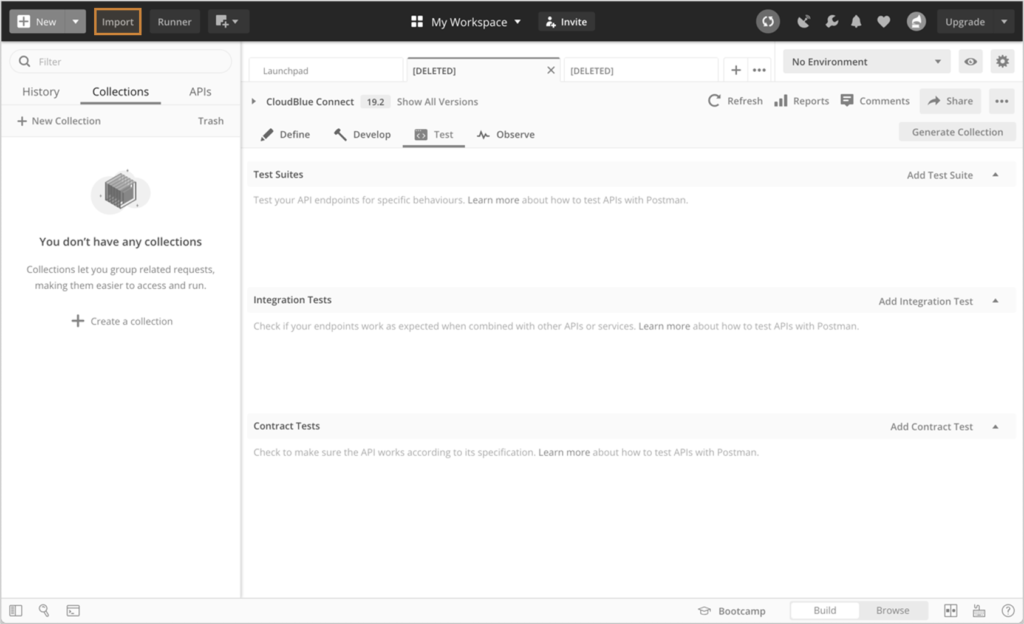Open the Define tab
Screen dimensions: 1024x624
pos(285,134)
